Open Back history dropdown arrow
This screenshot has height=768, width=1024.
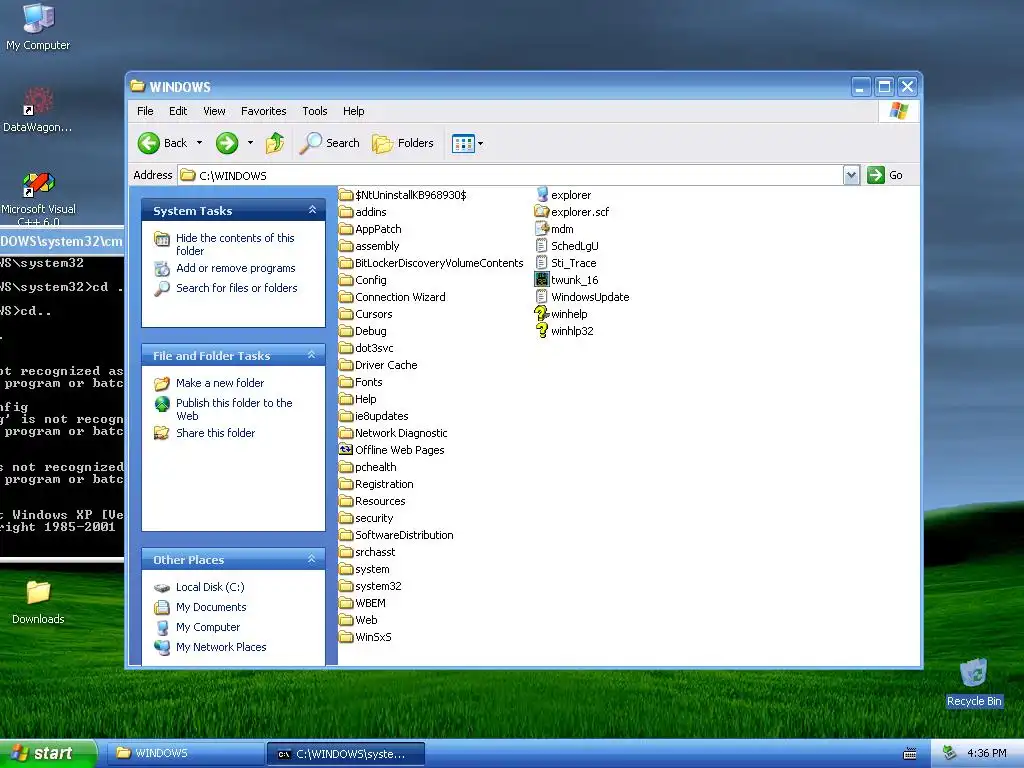(199, 143)
